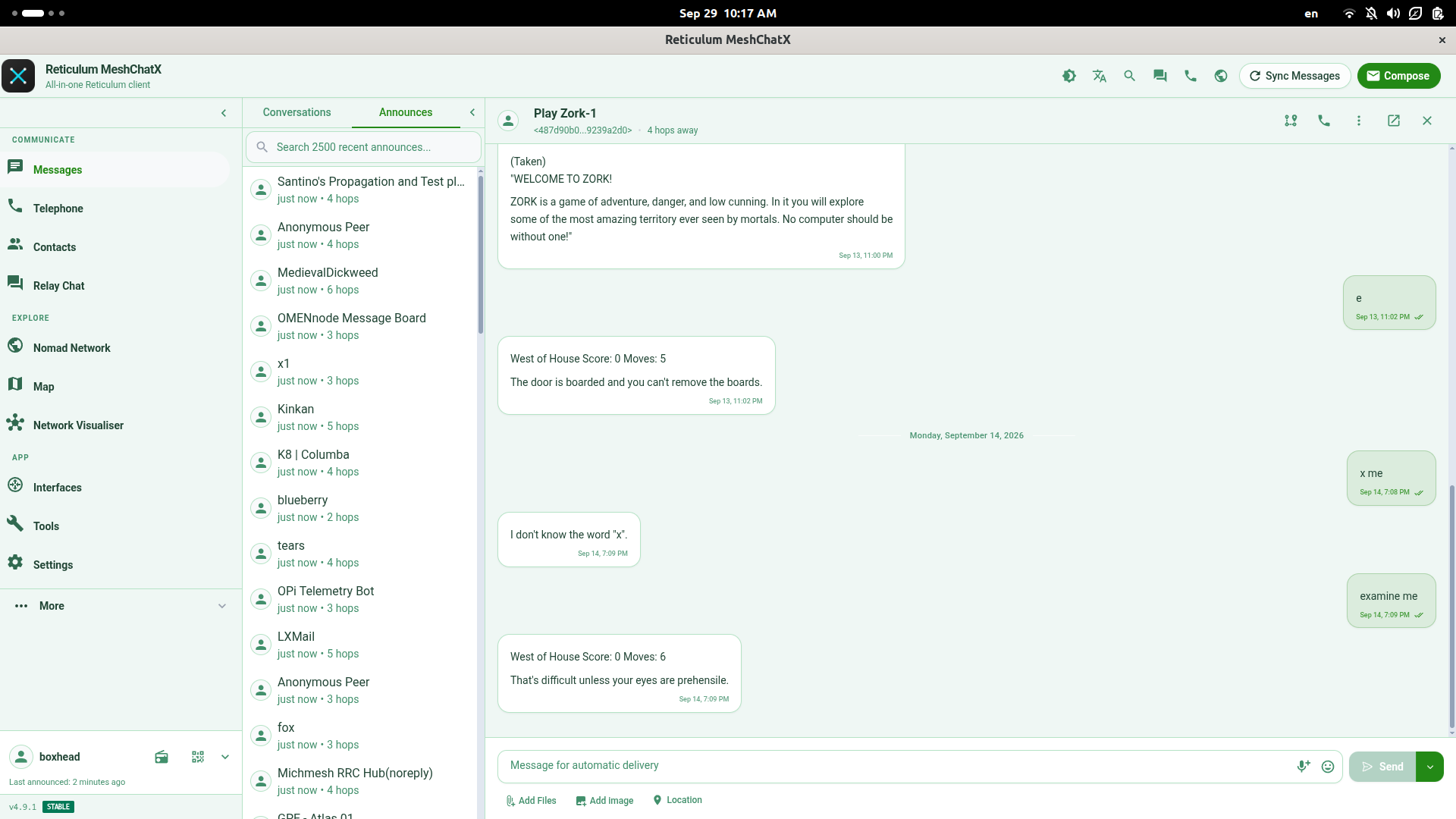Image resolution: width=1456 pixels, height=819 pixels.
Task: Switch to the Conversations tab
Action: pyautogui.click(x=297, y=112)
